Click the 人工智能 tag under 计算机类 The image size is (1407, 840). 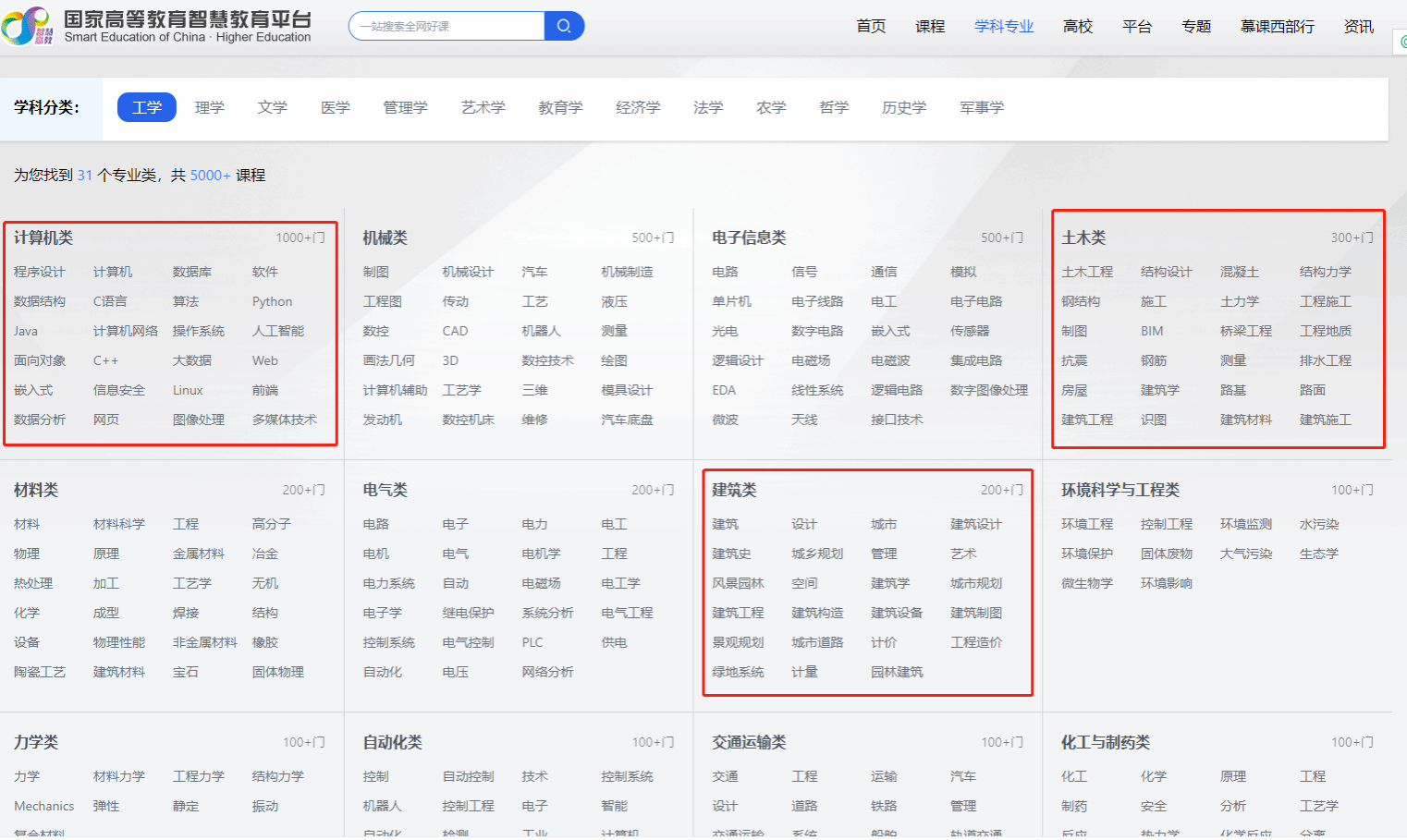(278, 331)
